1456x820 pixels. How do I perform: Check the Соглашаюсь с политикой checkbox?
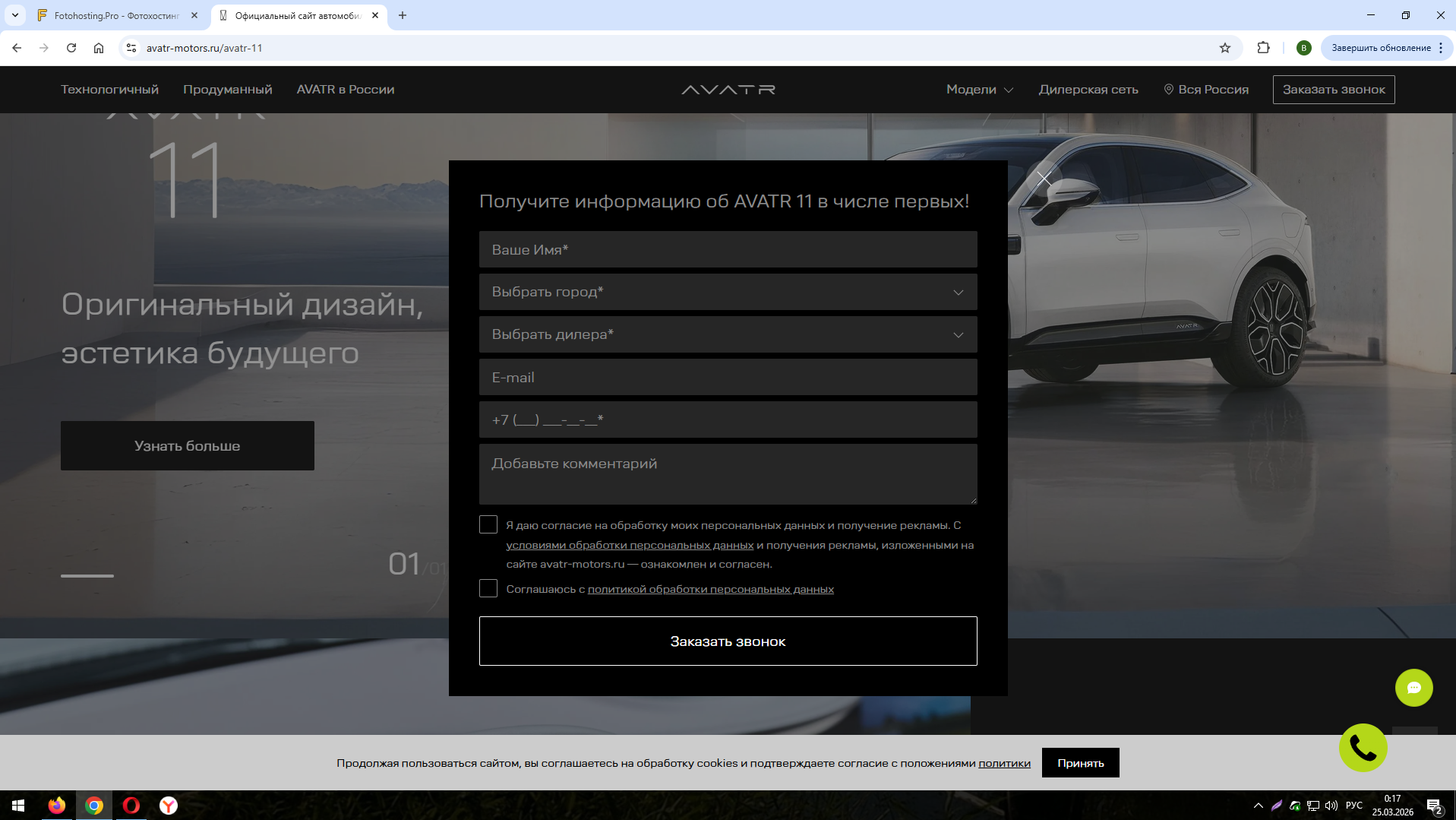tap(488, 588)
